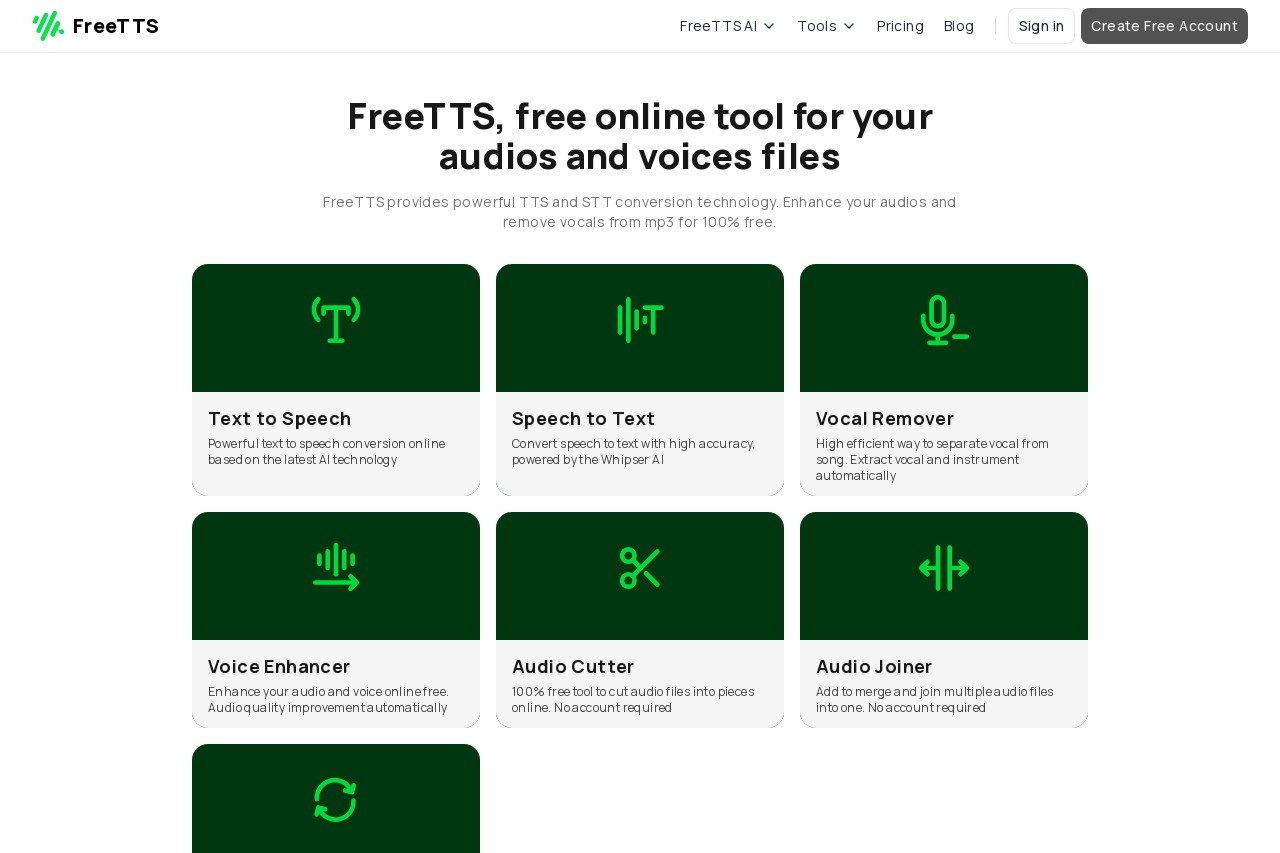The height and width of the screenshot is (853, 1280).
Task: Select the Vocal Remover microphone icon
Action: pyautogui.click(x=944, y=320)
